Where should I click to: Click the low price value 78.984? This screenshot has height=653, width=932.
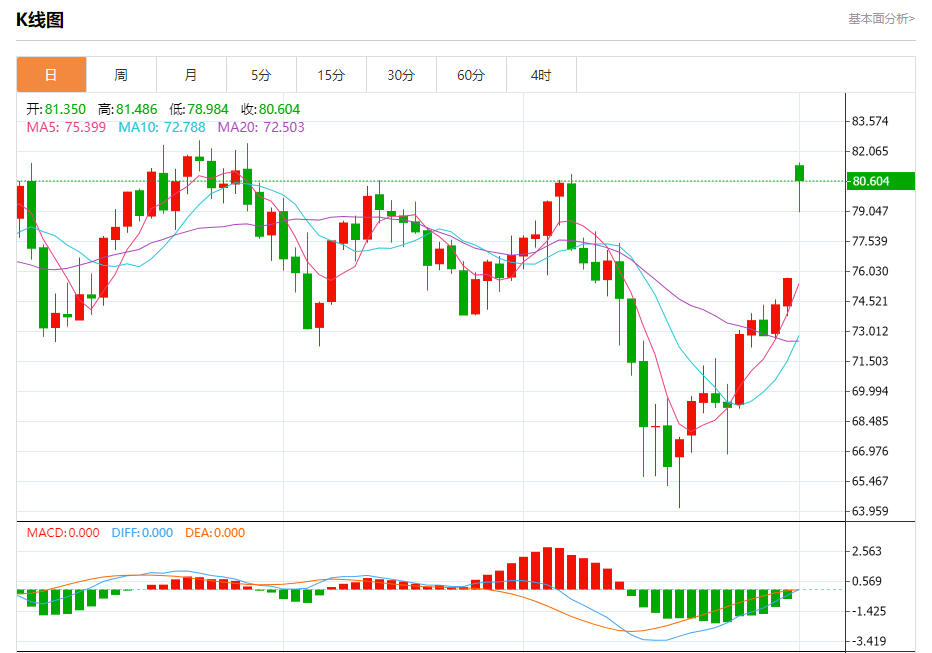[208, 109]
